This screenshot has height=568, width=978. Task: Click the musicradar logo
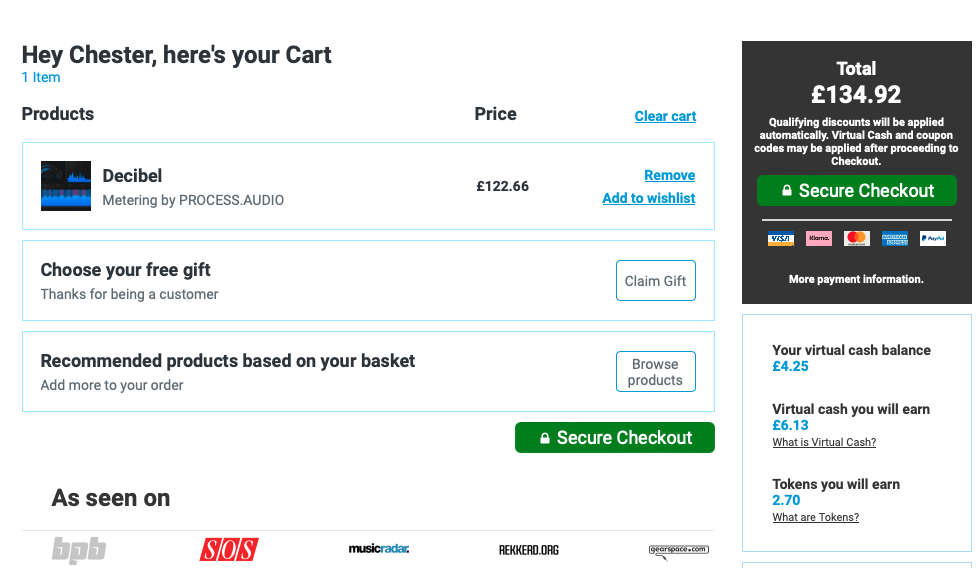379,549
